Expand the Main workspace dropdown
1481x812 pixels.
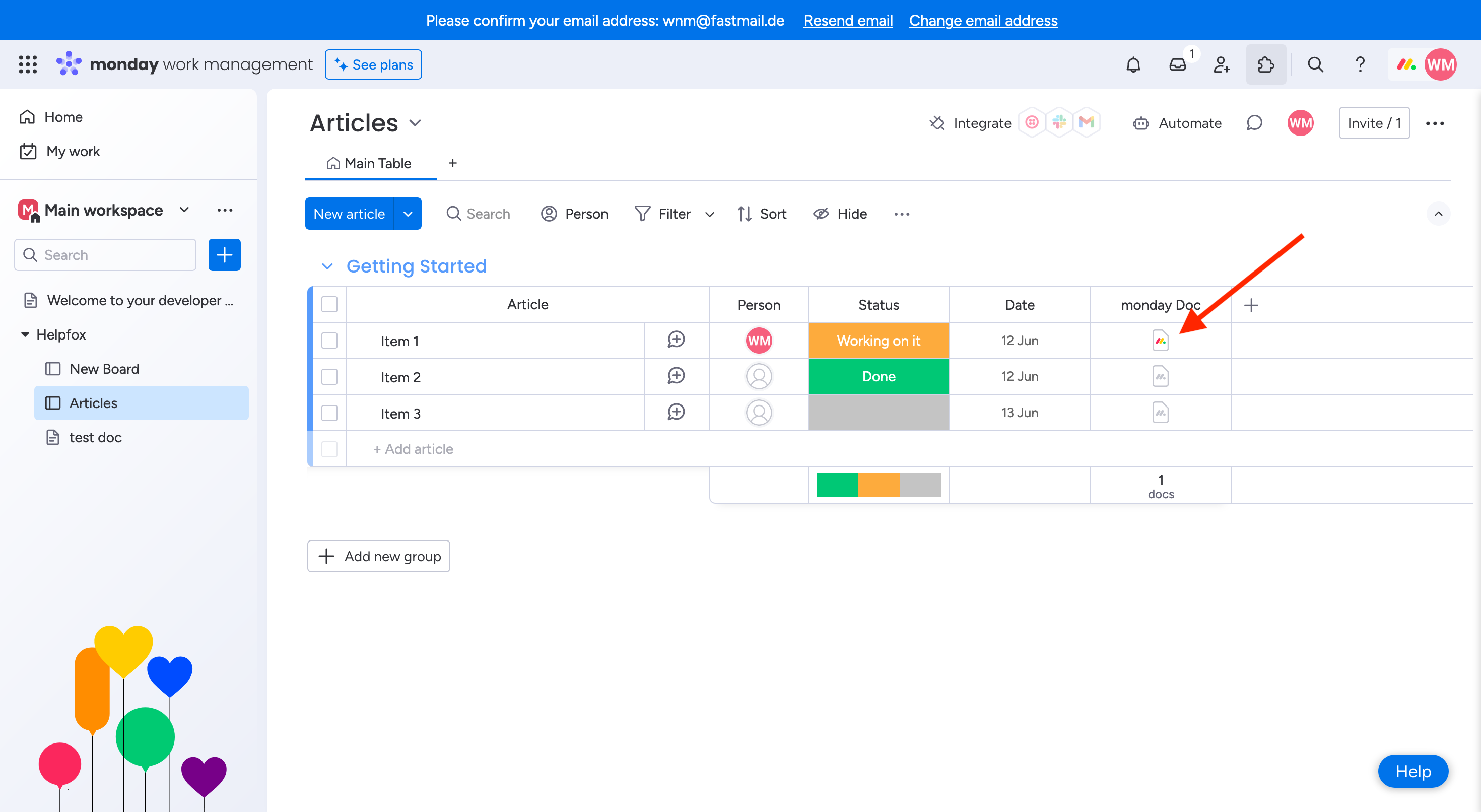tap(184, 210)
